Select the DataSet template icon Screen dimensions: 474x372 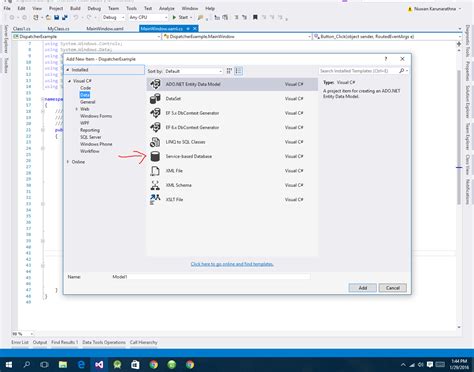tap(155, 99)
